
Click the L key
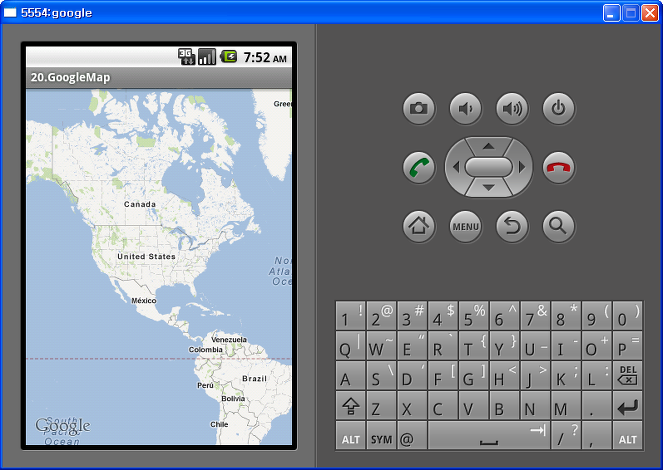click(x=597, y=375)
